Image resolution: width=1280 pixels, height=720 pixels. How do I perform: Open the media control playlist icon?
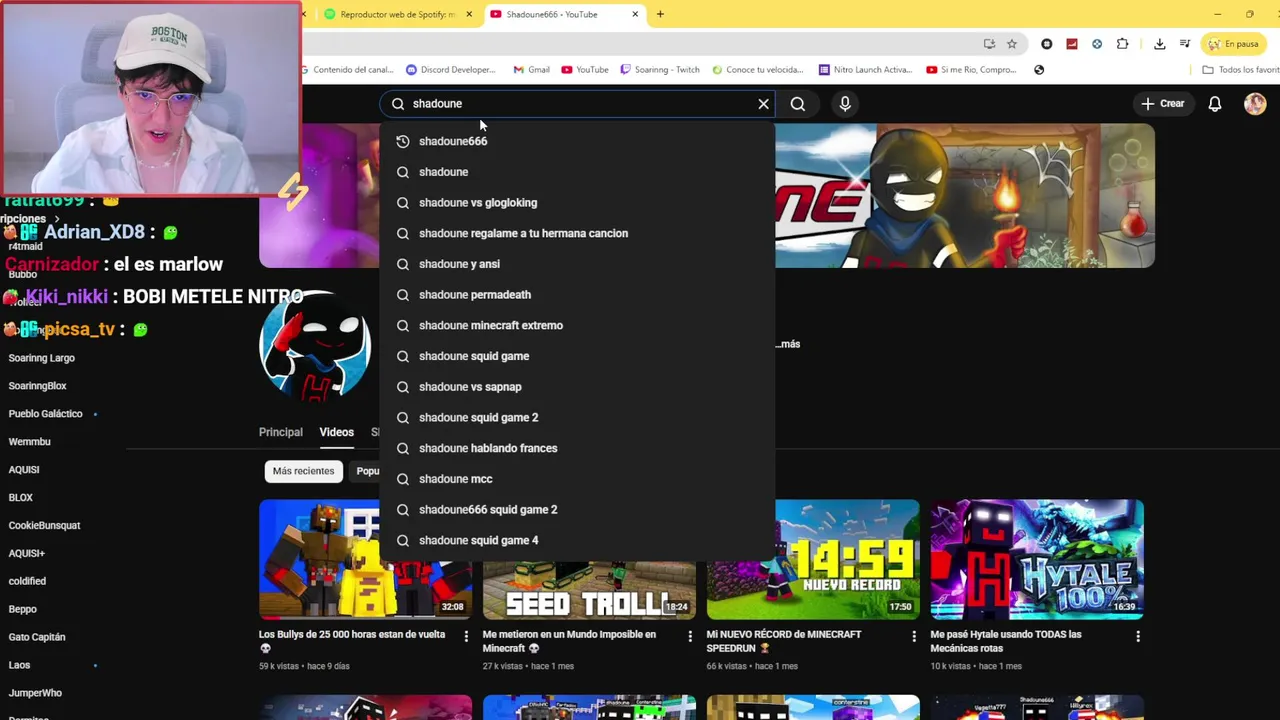coord(1184,44)
